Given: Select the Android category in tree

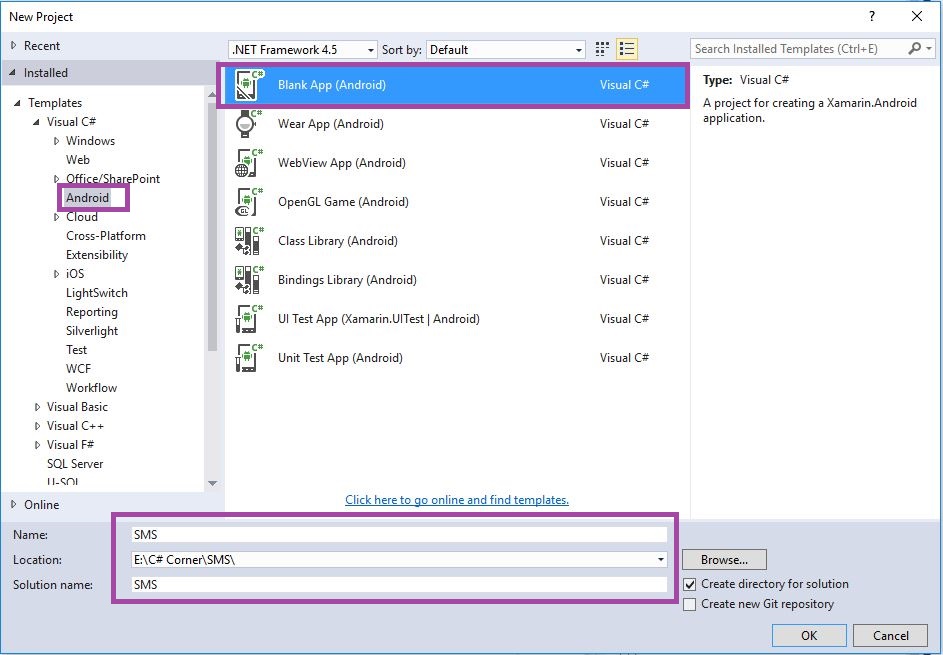Looking at the screenshot, I should point(88,198).
